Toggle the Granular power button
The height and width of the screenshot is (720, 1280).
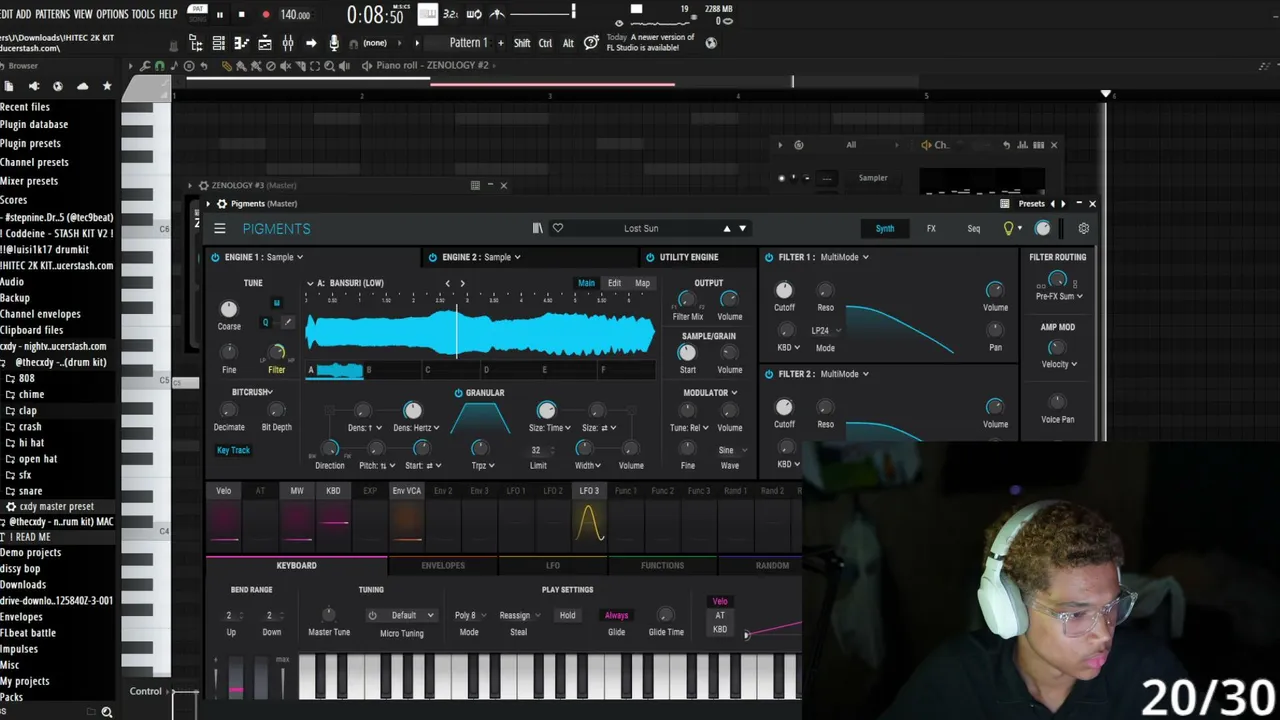[458, 393]
